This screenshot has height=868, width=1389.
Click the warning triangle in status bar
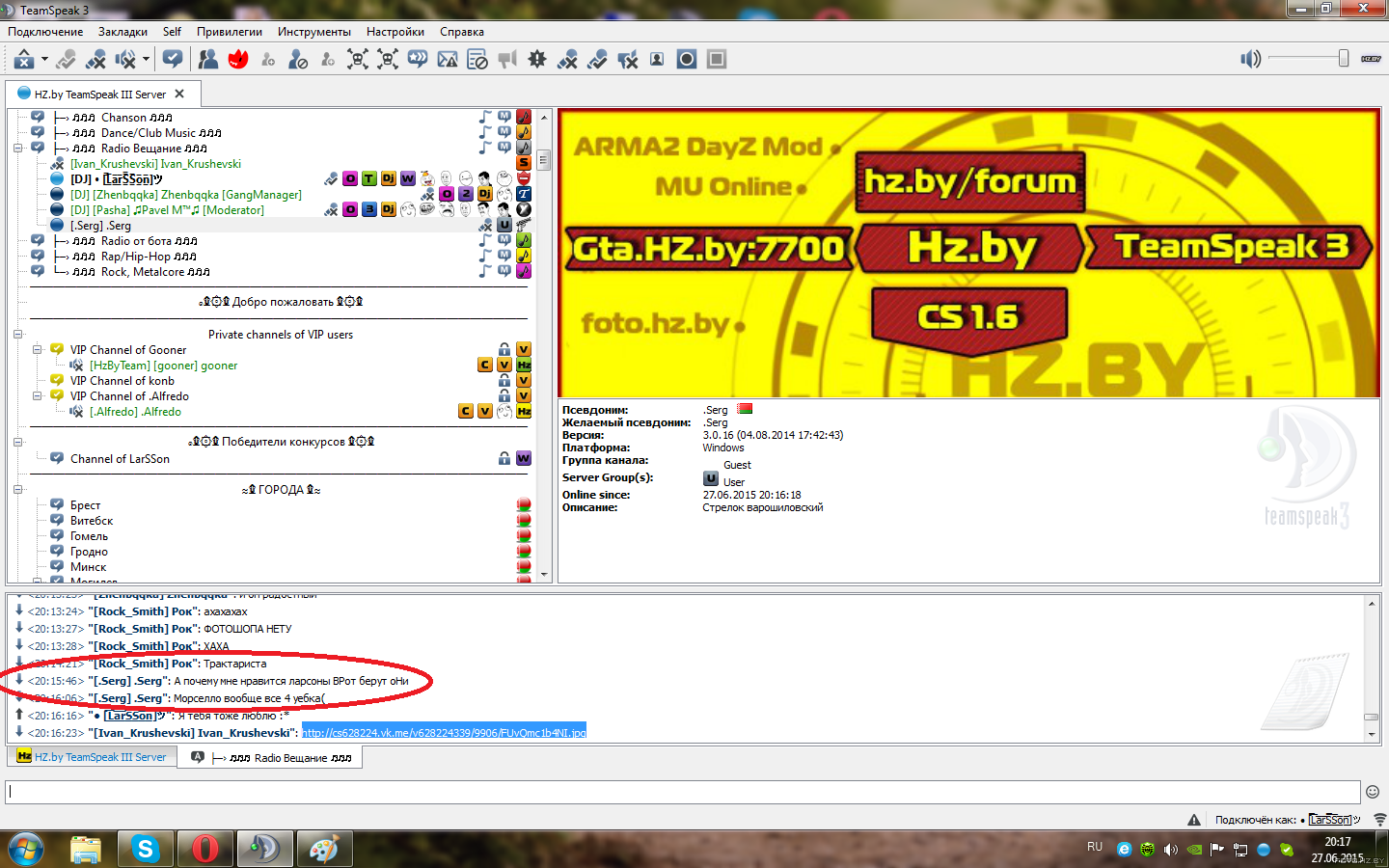pos(1194,820)
